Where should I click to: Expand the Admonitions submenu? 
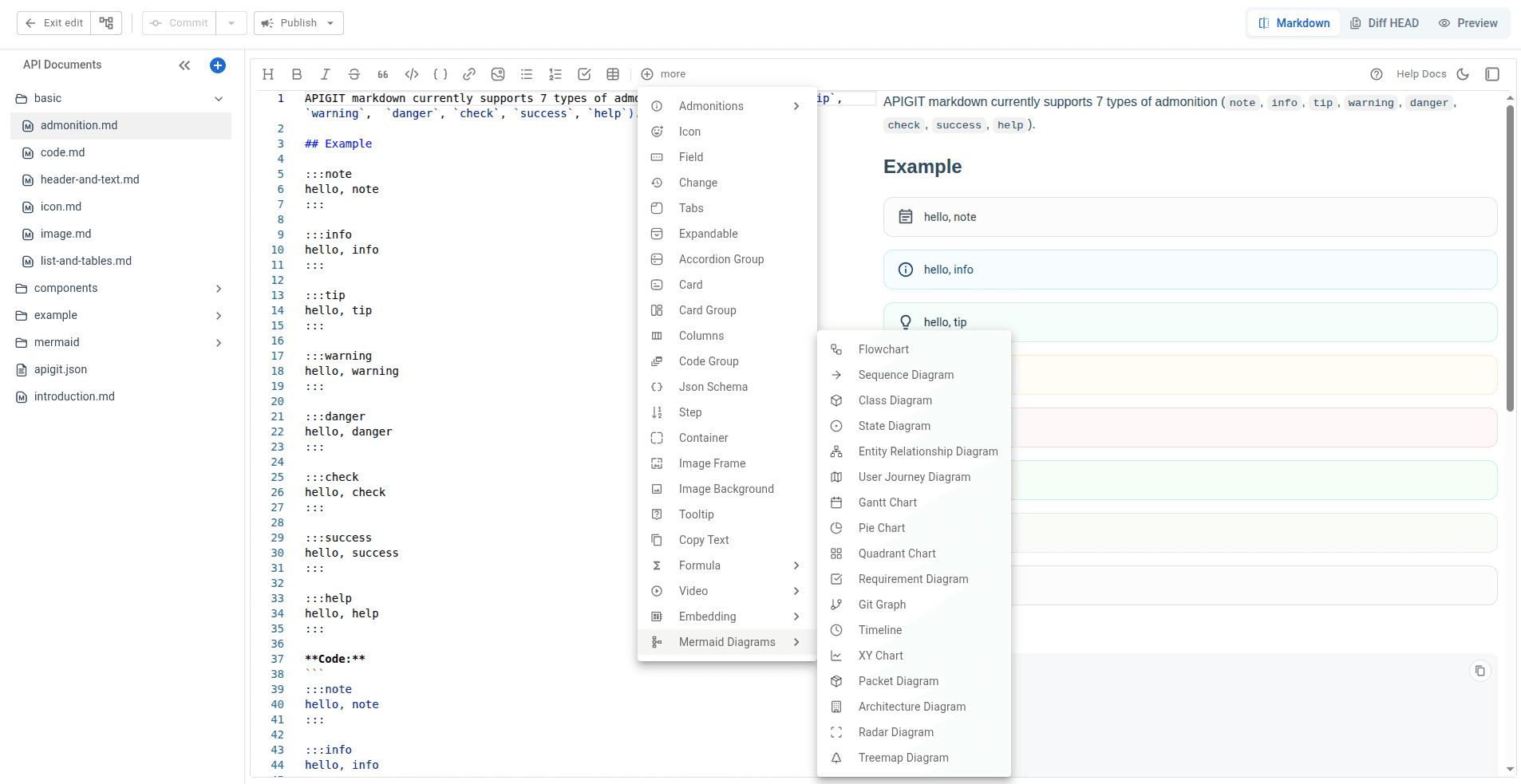727,106
